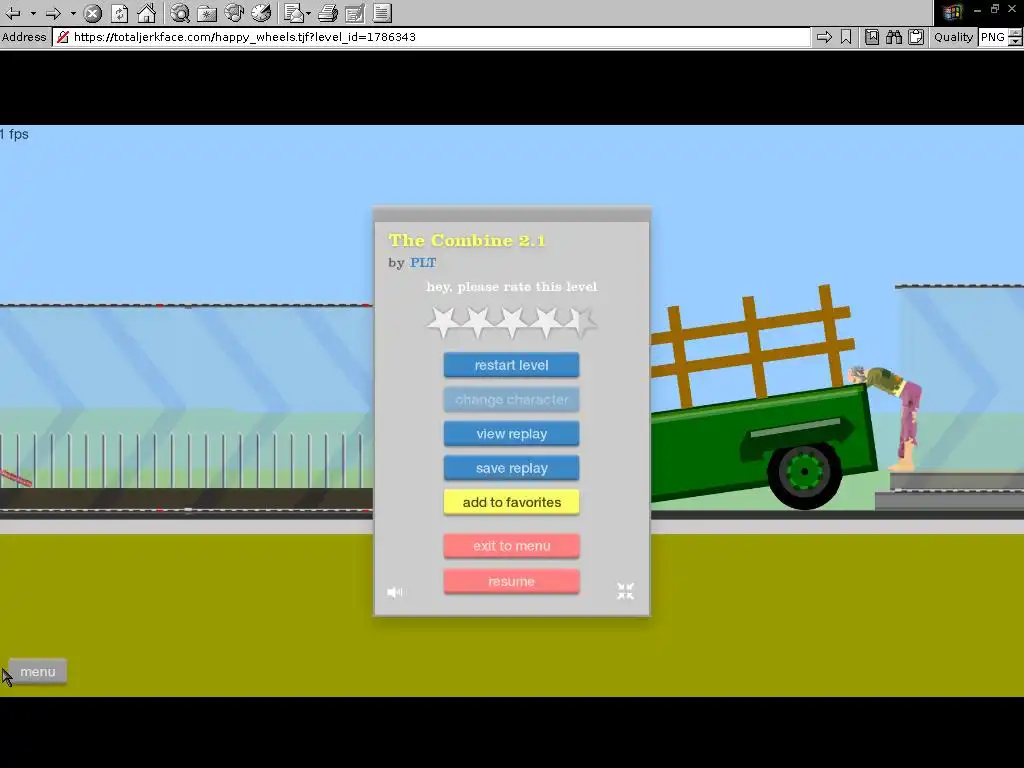1024x768 pixels.
Task: Click the Quality label
Action: tap(953, 37)
